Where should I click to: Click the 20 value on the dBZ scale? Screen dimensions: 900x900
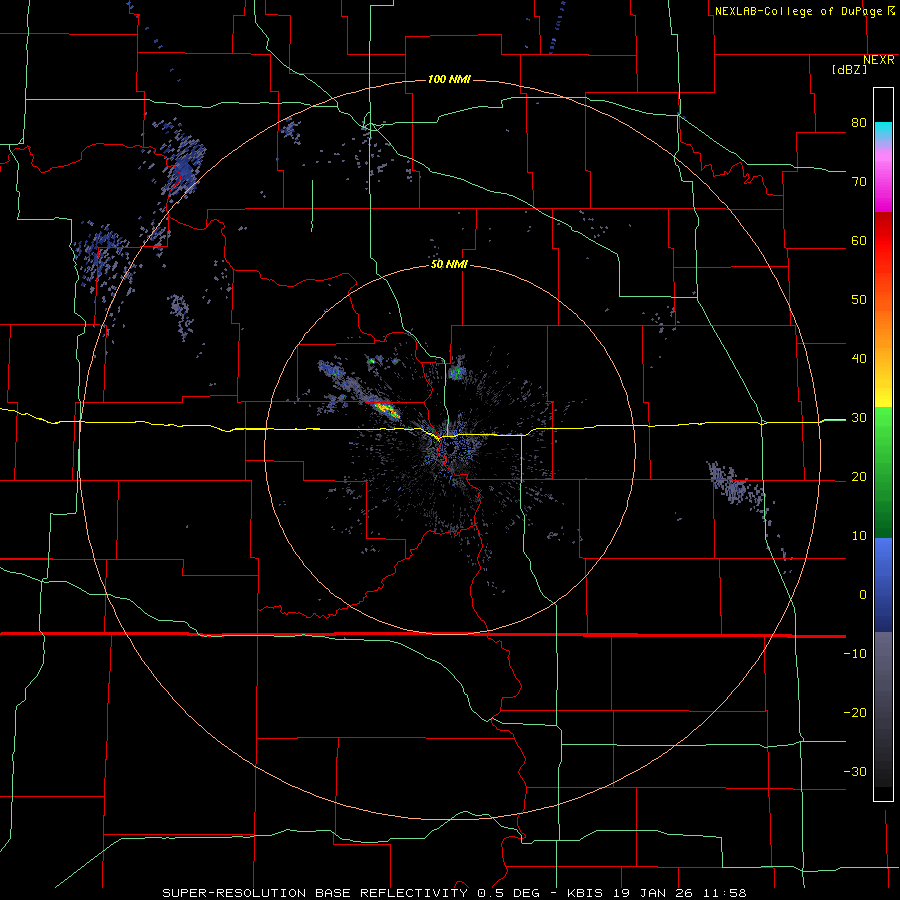(859, 476)
